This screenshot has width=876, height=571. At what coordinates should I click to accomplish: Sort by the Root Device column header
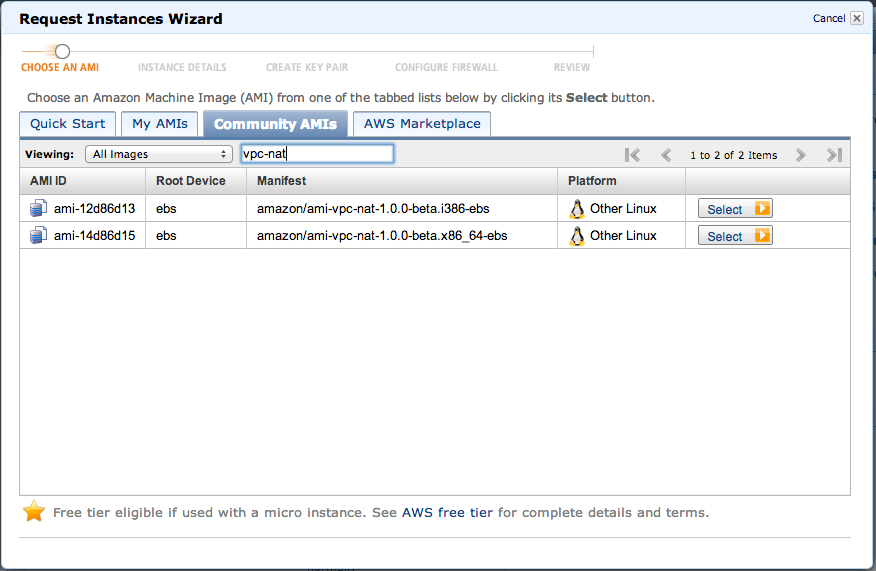196,181
